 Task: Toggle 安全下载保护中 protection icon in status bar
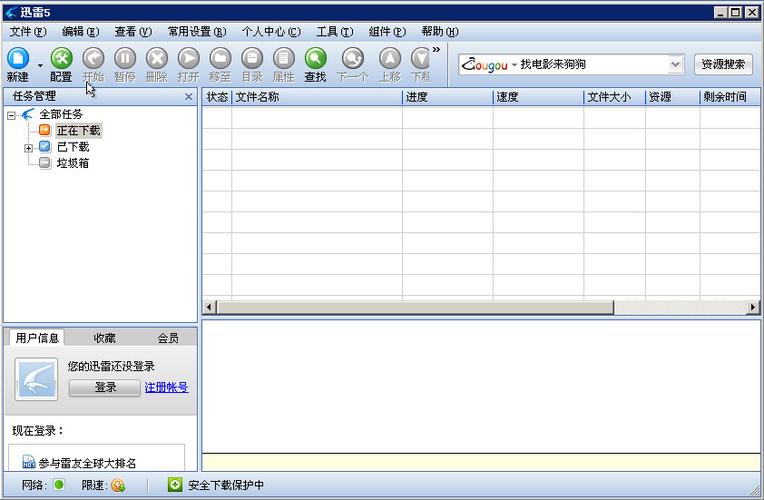point(175,485)
